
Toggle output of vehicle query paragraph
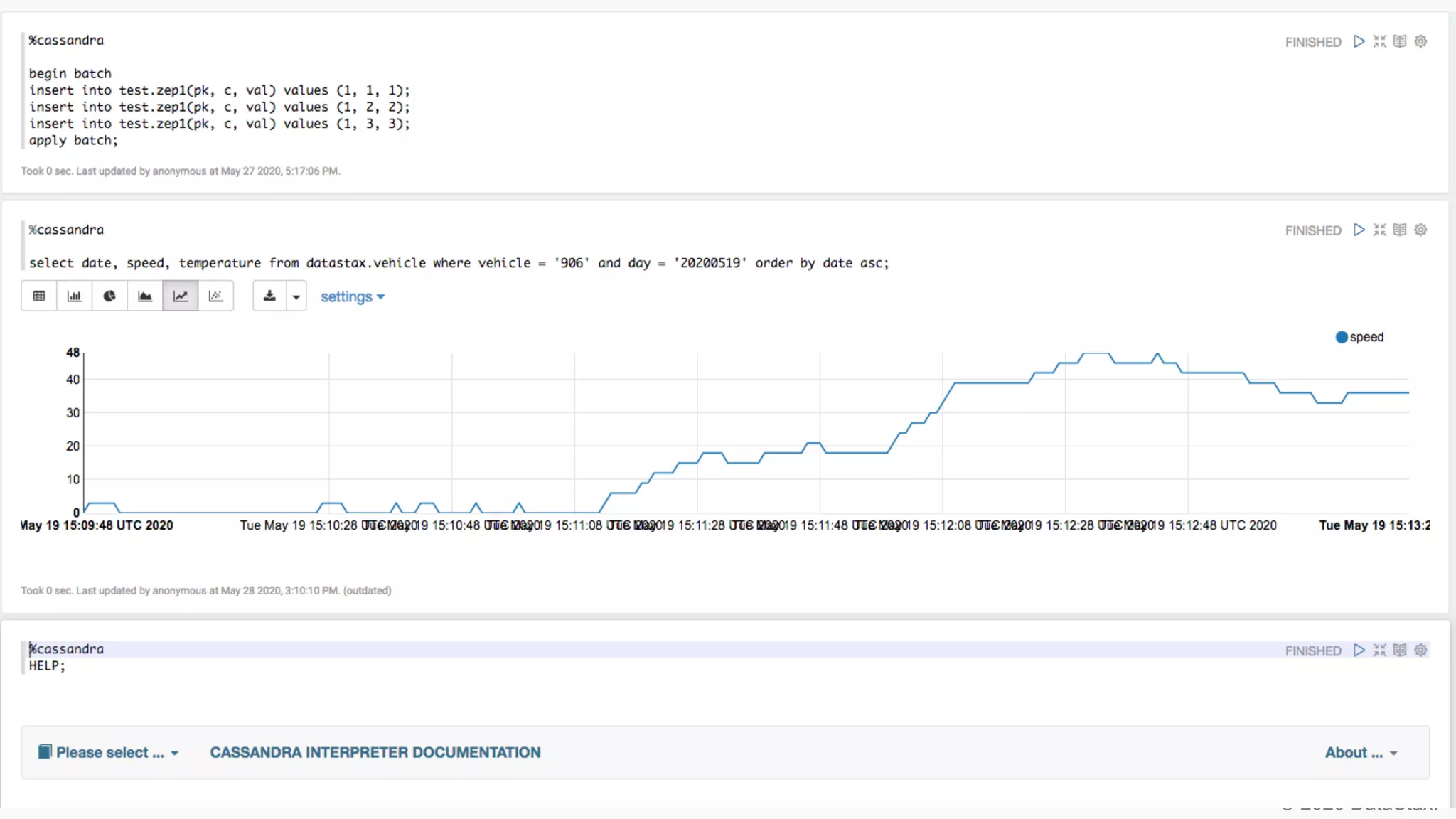click(x=1399, y=230)
